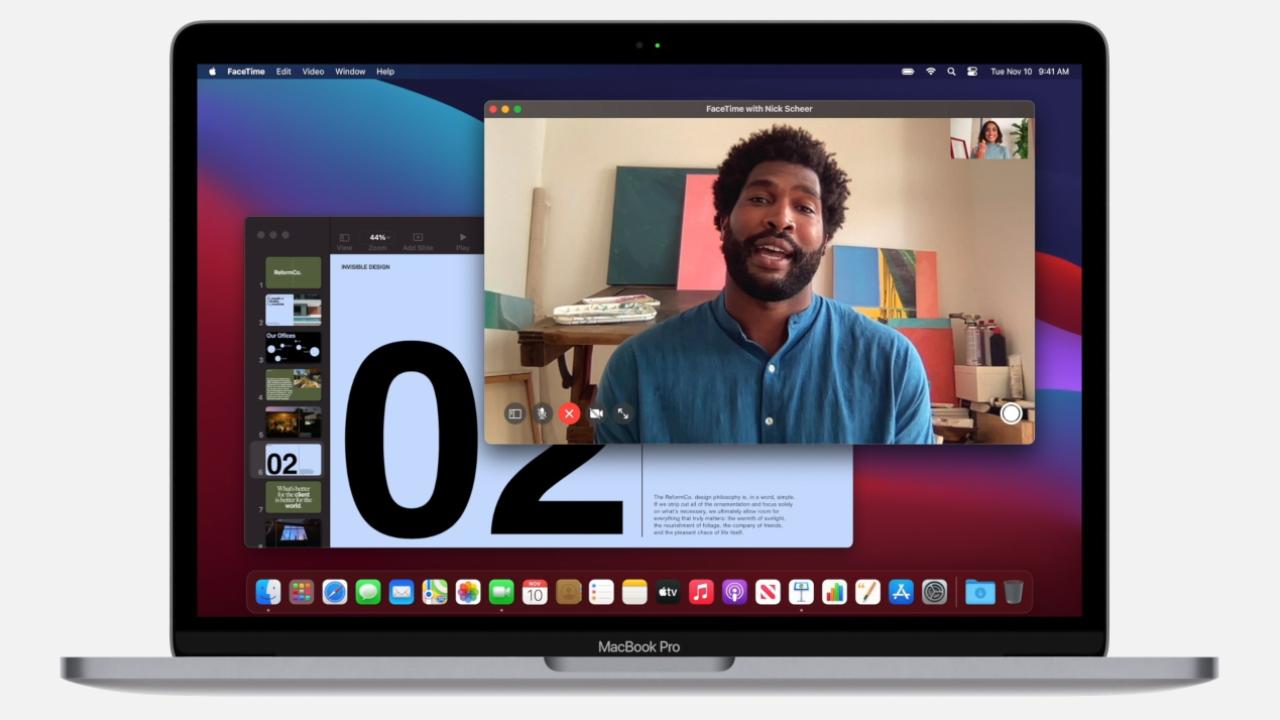Open Photos from the Dock
This screenshot has height=720, width=1280.
[x=468, y=592]
